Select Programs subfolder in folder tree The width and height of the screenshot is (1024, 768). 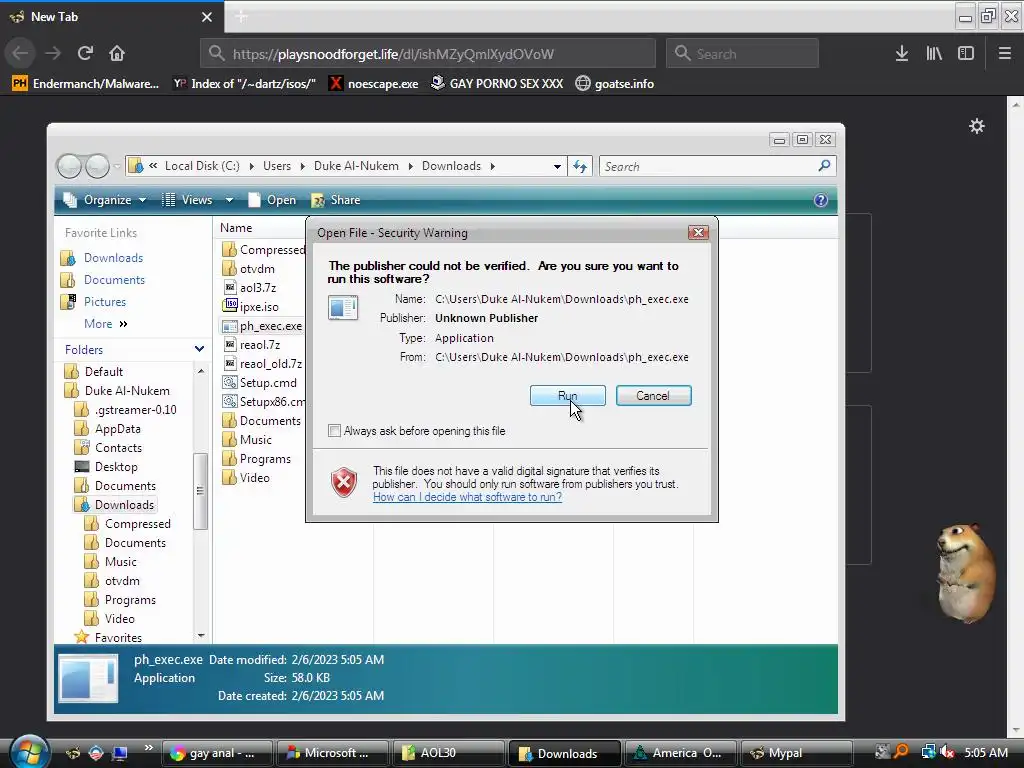pos(130,600)
